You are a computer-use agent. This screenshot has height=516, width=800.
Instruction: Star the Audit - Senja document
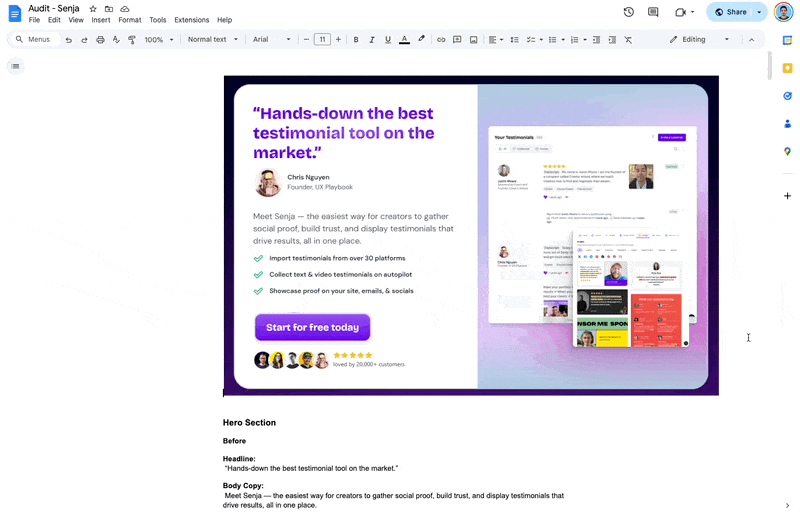[93, 9]
